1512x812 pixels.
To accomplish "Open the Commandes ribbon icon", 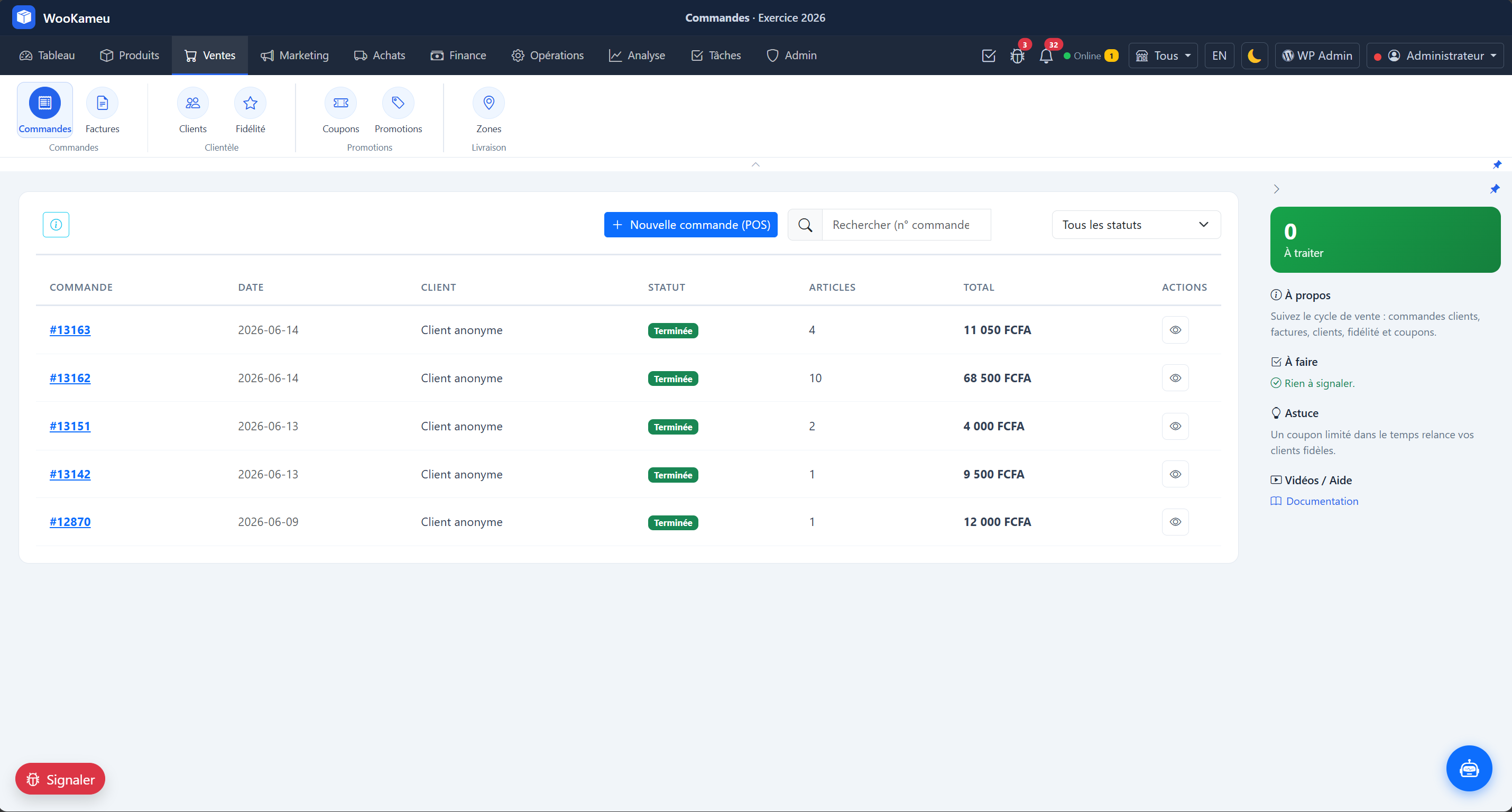I will (44, 110).
